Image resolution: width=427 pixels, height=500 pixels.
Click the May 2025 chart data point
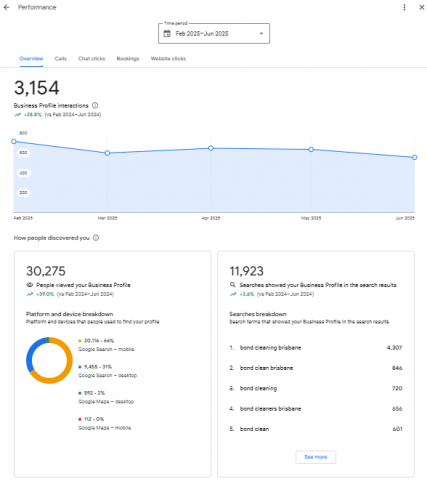pos(311,150)
